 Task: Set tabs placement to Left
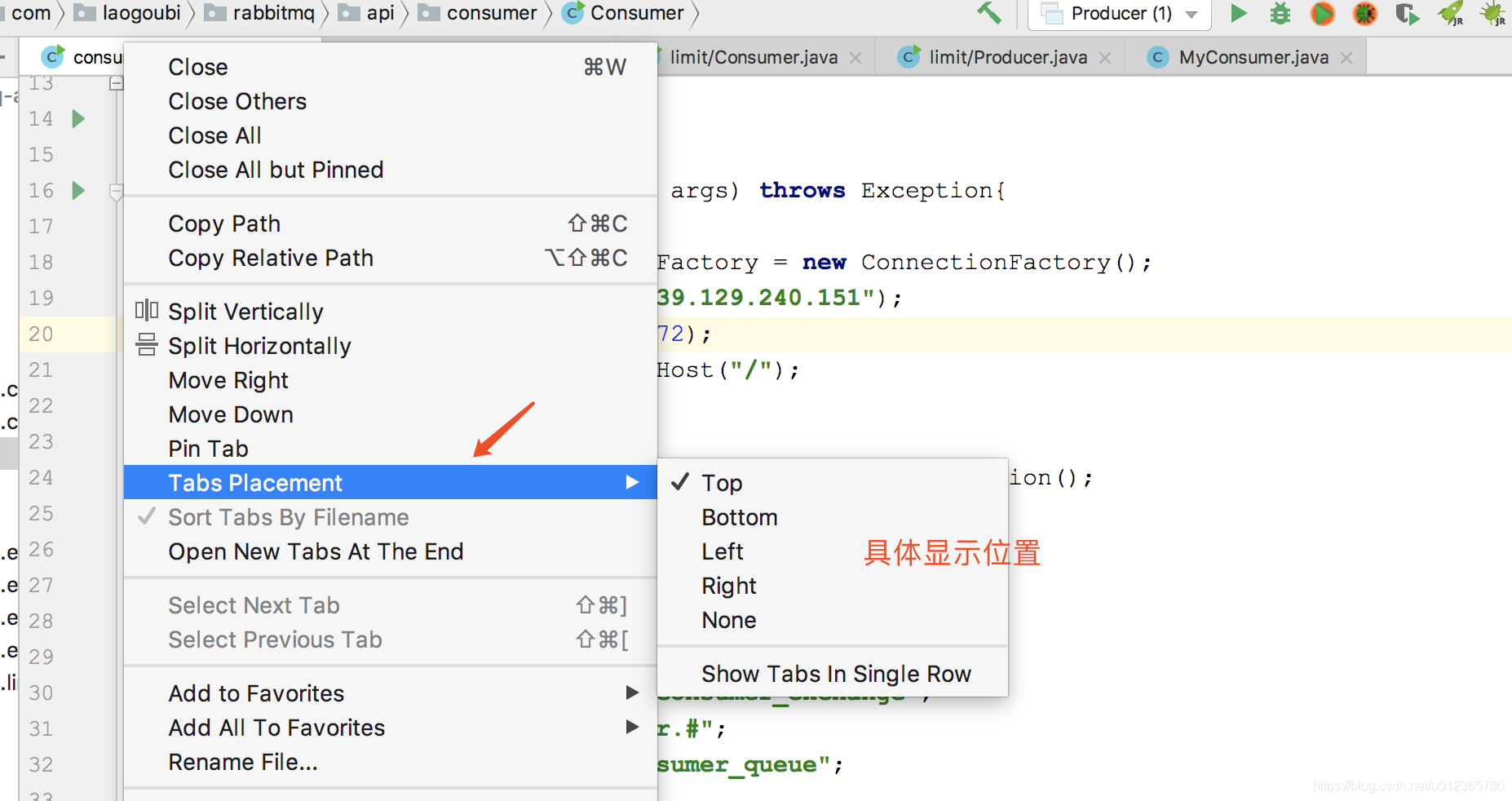click(x=833, y=551)
